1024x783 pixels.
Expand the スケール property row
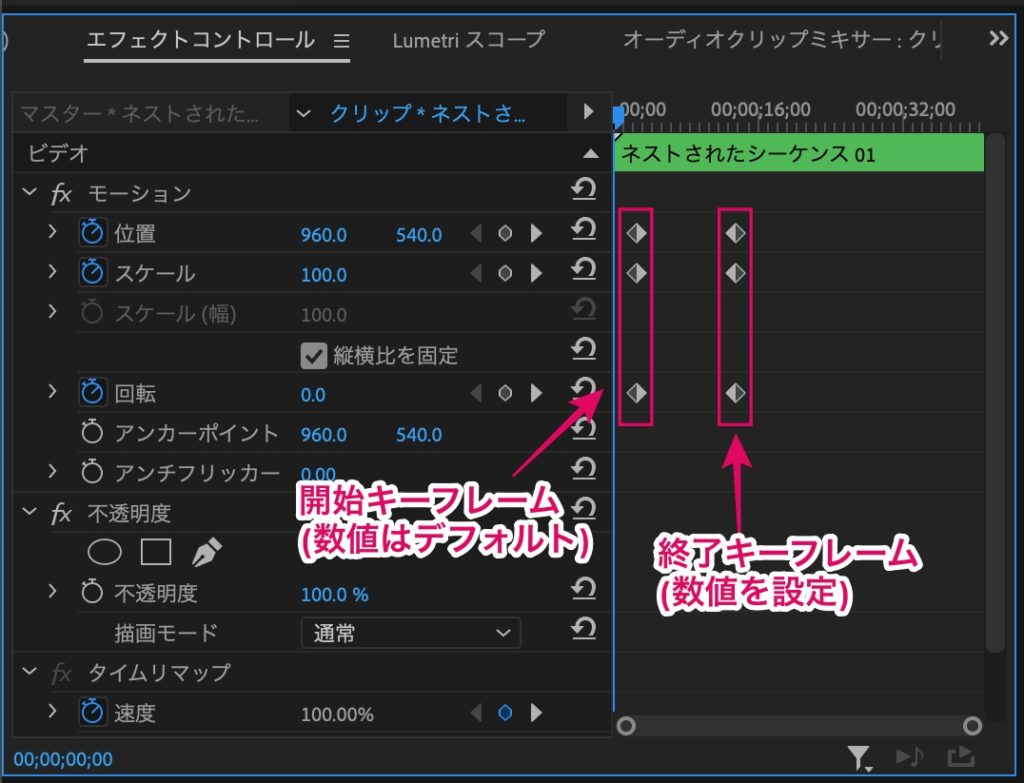52,272
